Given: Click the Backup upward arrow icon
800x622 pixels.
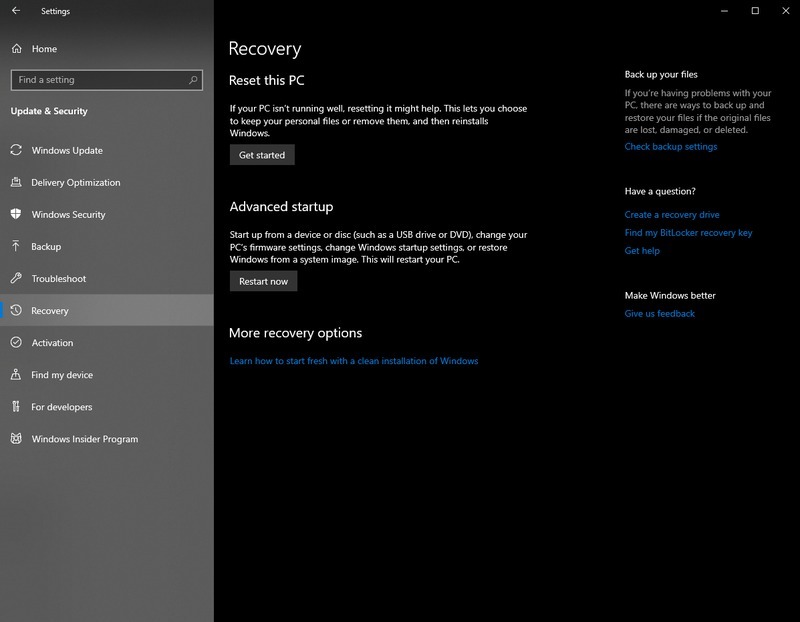Looking at the screenshot, I should pyautogui.click(x=16, y=246).
